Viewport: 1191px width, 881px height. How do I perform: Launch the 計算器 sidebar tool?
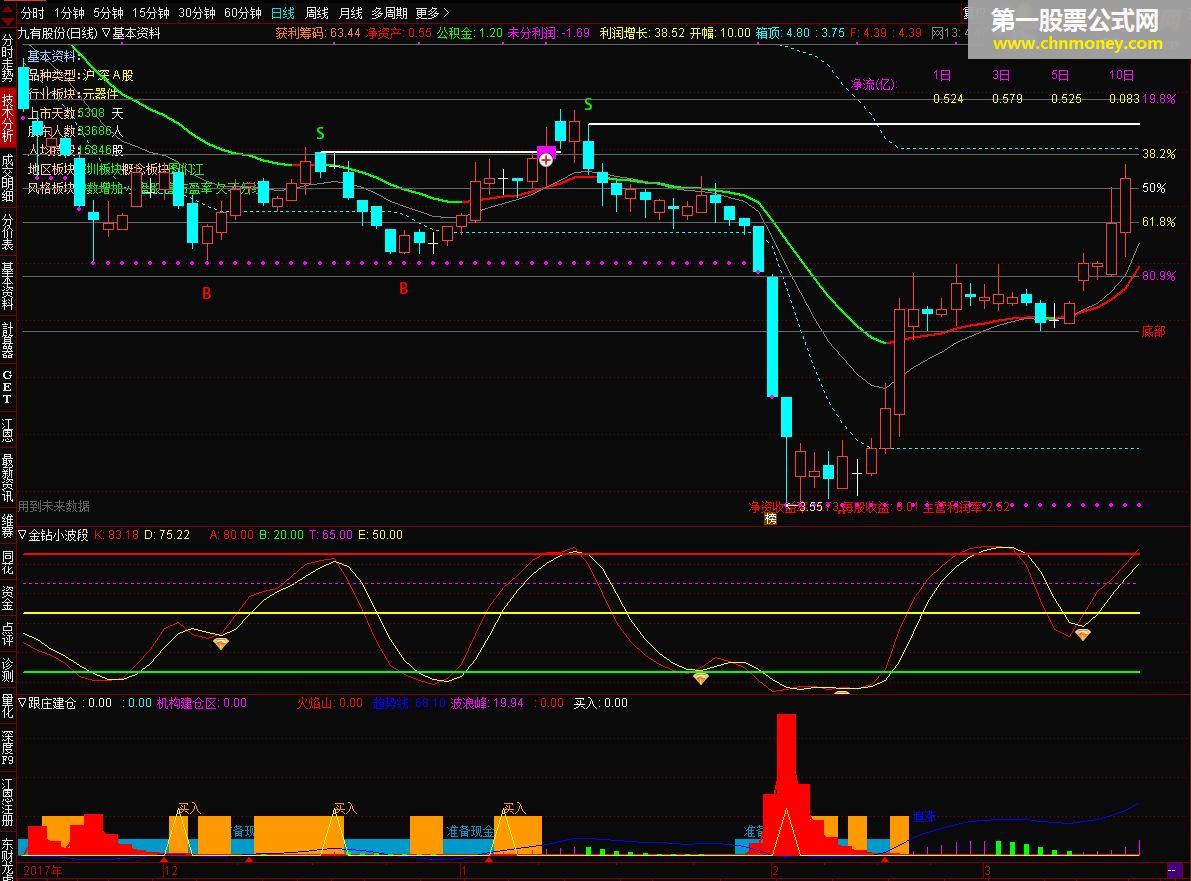(8, 339)
